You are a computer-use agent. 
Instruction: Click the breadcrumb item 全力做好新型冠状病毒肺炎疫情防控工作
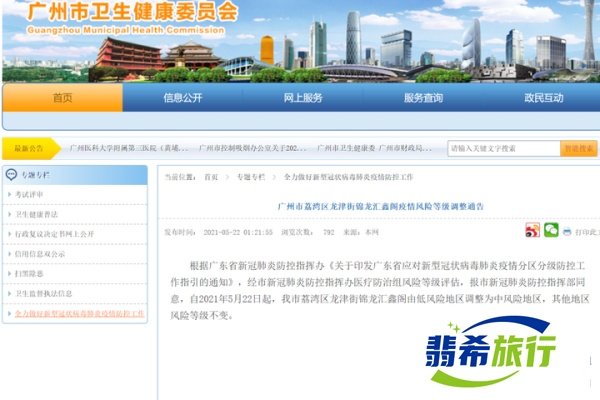click(348, 177)
